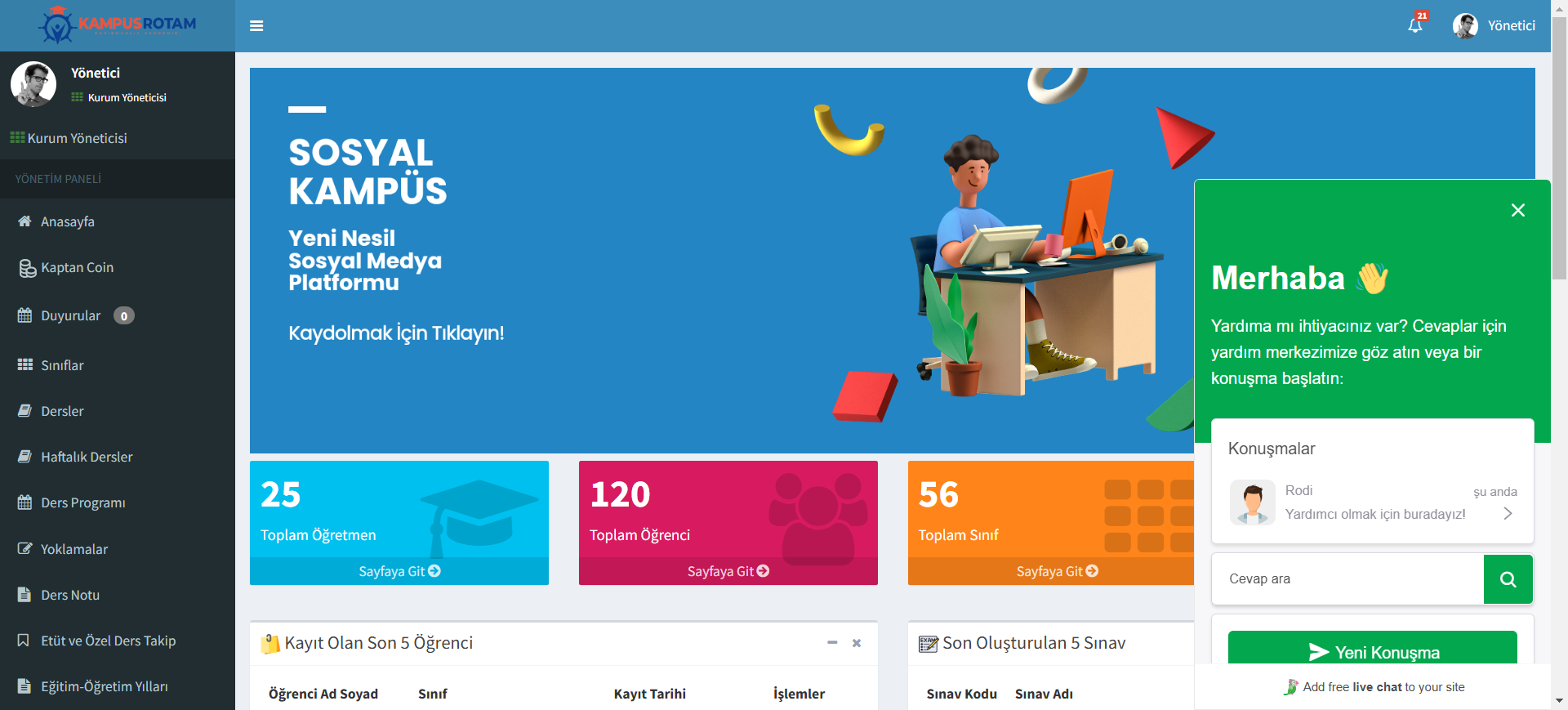Close the Merhaba chat widget
The height and width of the screenshot is (710, 1568).
(1517, 210)
